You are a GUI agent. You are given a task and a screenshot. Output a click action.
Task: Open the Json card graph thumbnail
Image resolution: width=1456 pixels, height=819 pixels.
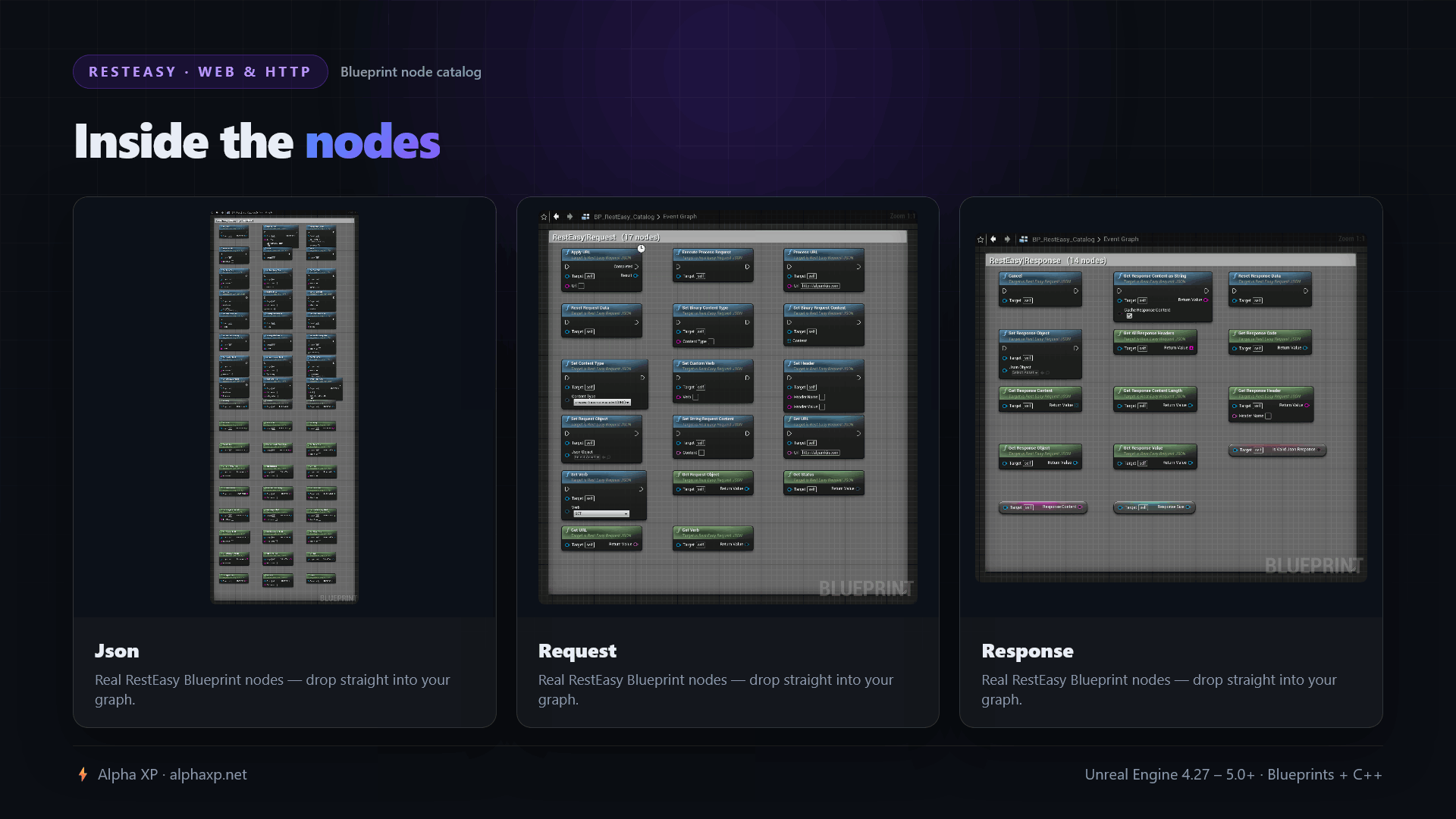(x=284, y=407)
